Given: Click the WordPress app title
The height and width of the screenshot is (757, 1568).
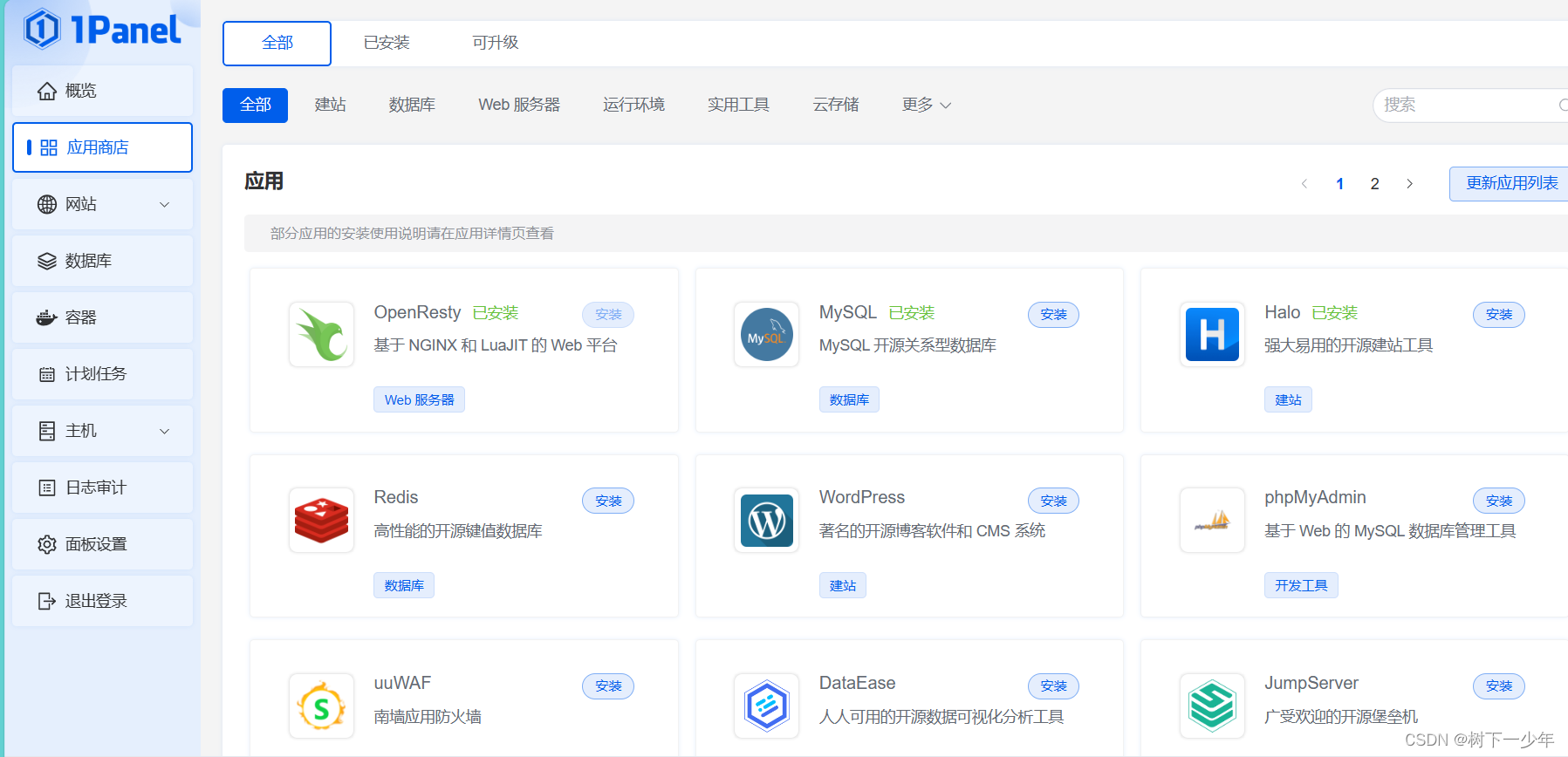Looking at the screenshot, I should tap(862, 497).
